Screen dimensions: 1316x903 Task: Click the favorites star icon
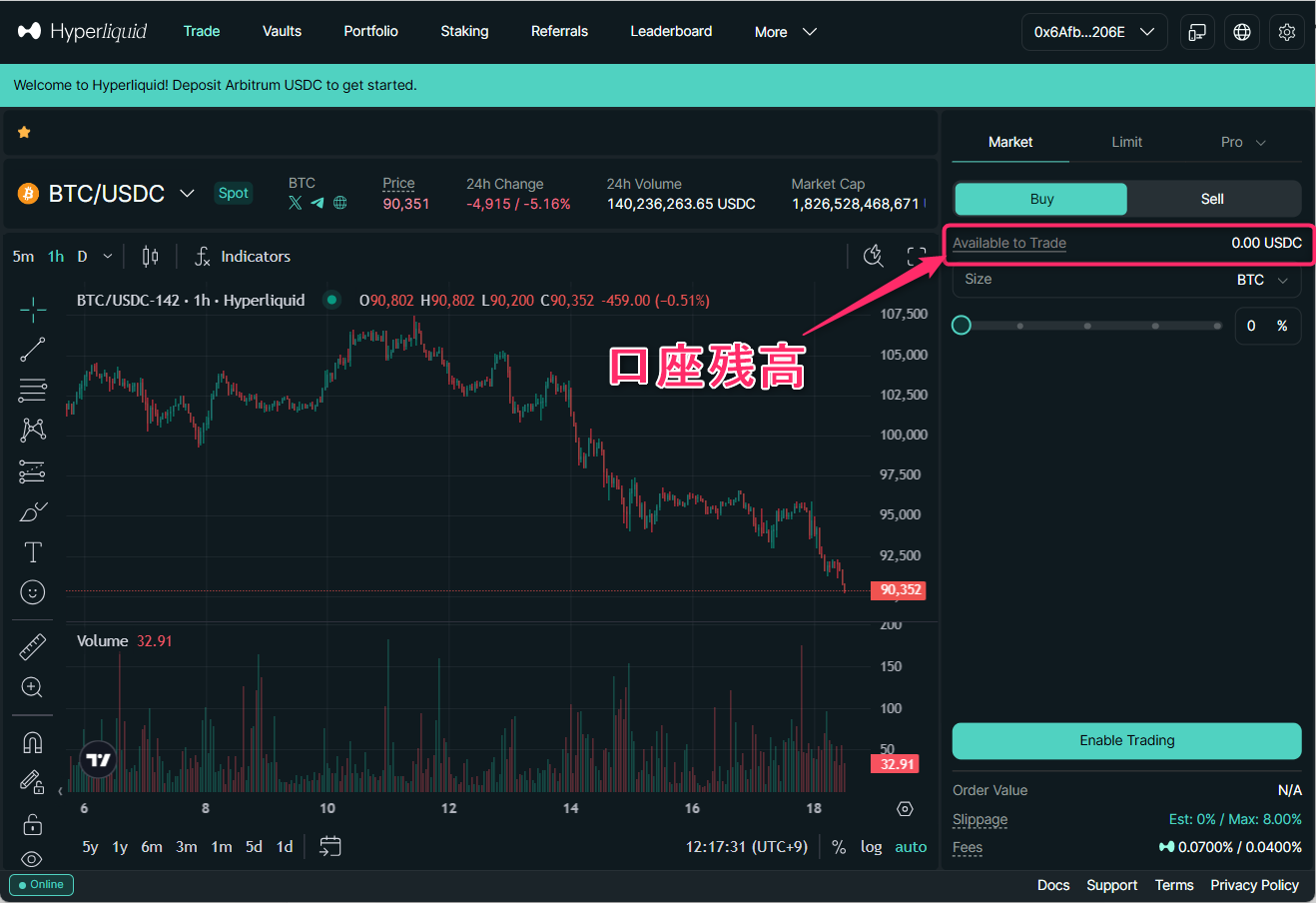(24, 132)
